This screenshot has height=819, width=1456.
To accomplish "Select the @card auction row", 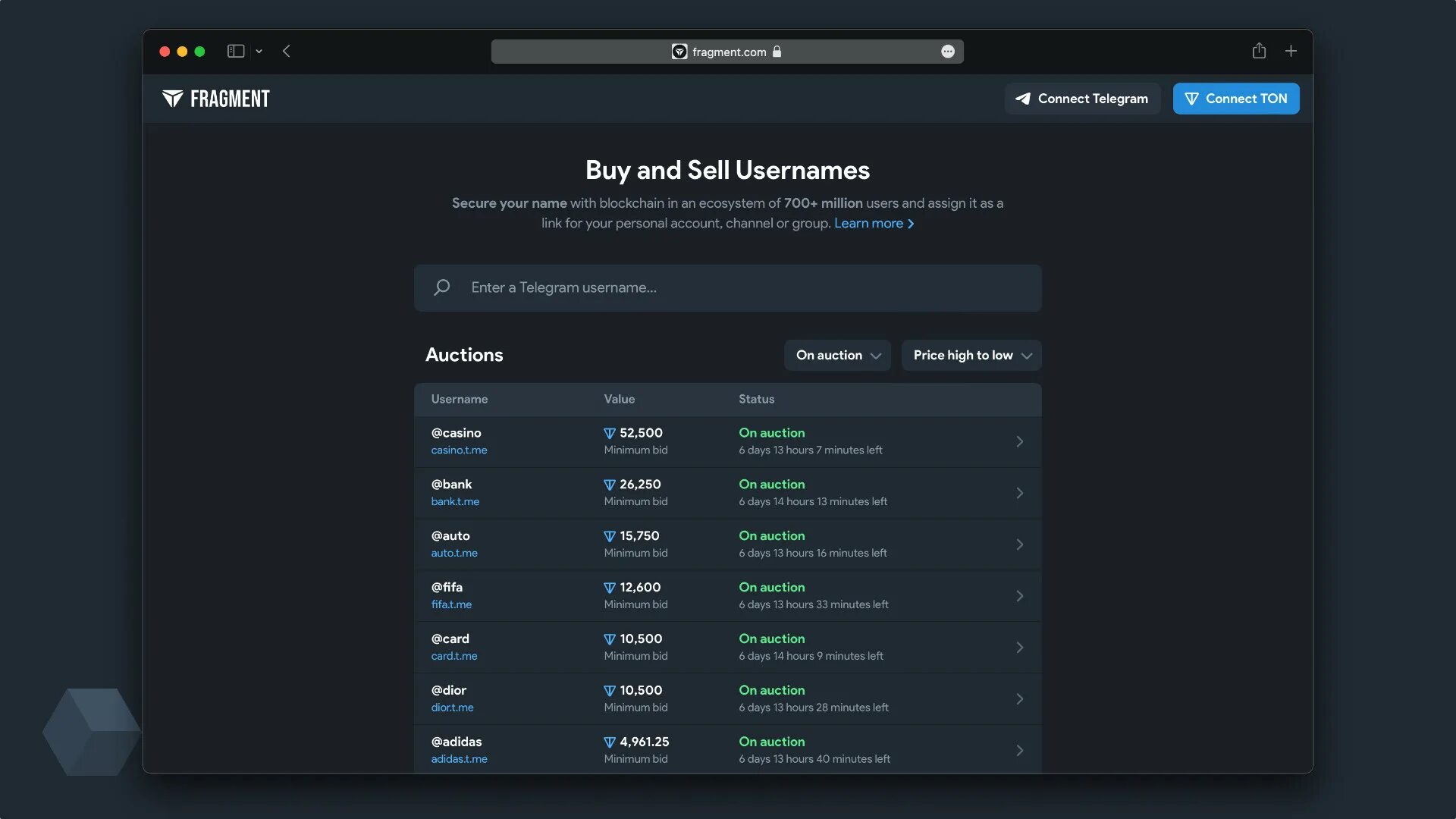I will (x=728, y=647).
